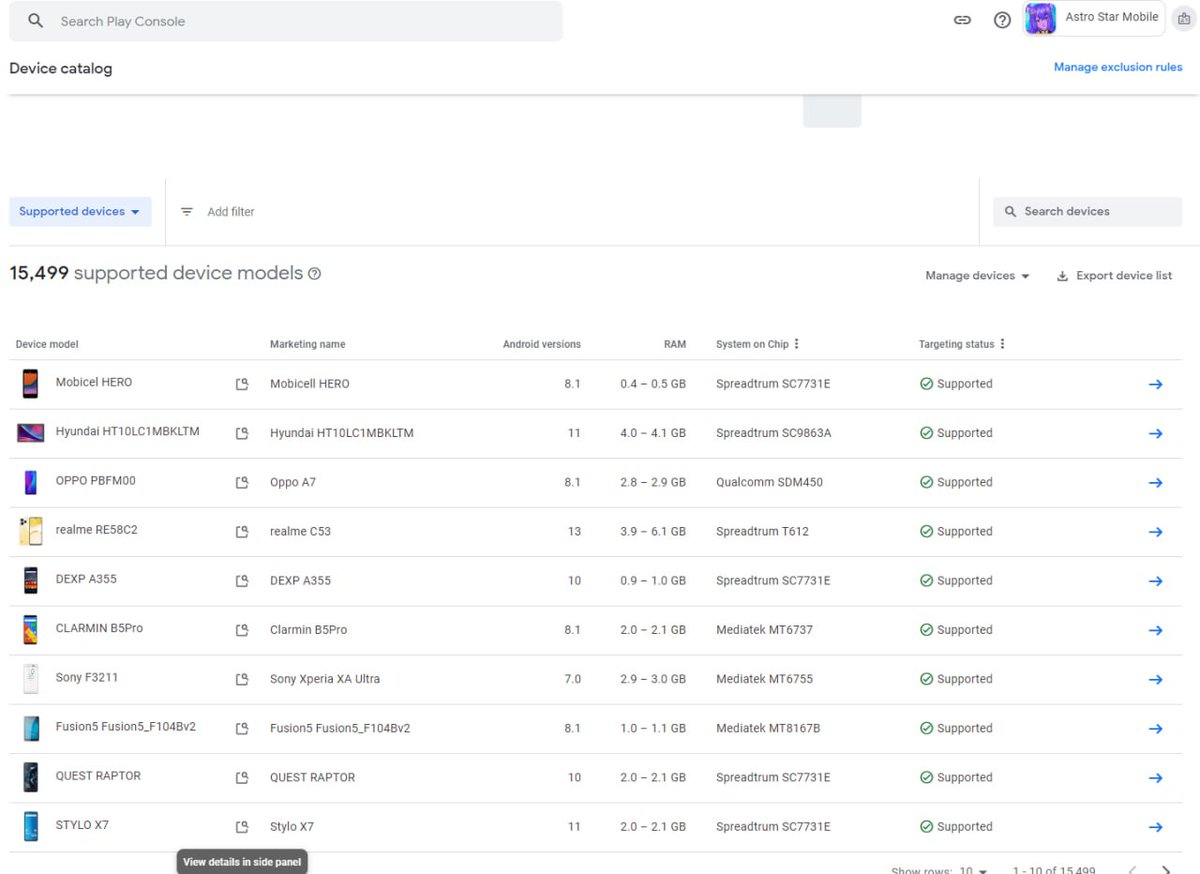Open the help question mark icon
The height and width of the screenshot is (874, 1200).
tap(1002, 20)
